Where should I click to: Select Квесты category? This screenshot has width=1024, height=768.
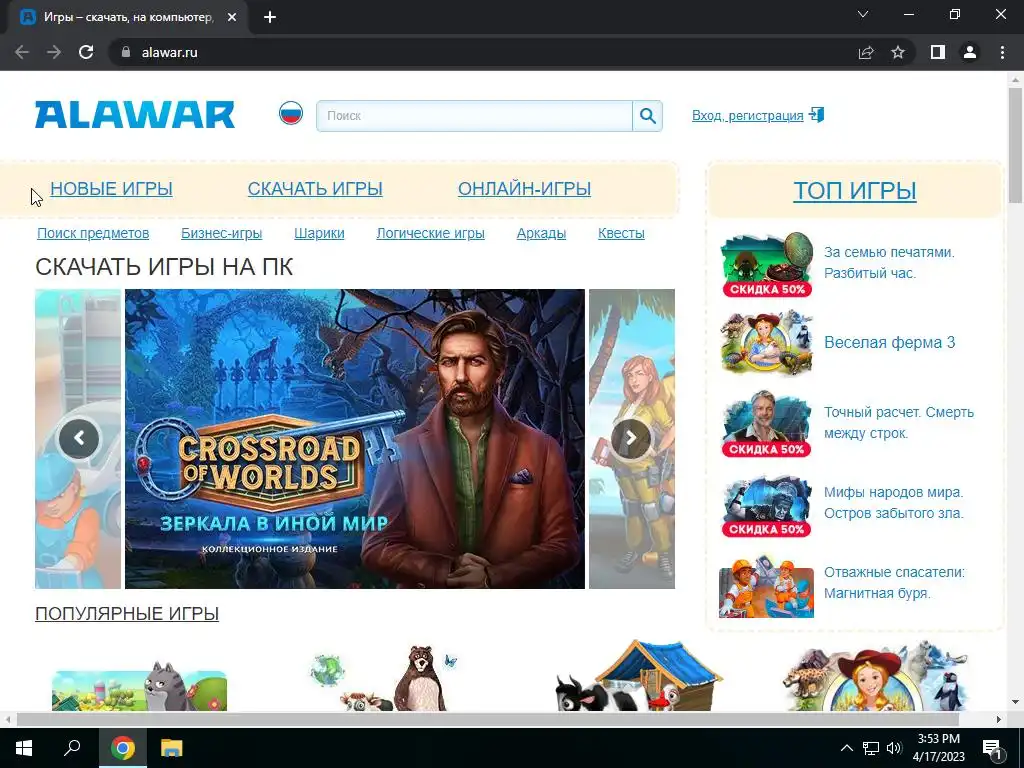tap(621, 233)
